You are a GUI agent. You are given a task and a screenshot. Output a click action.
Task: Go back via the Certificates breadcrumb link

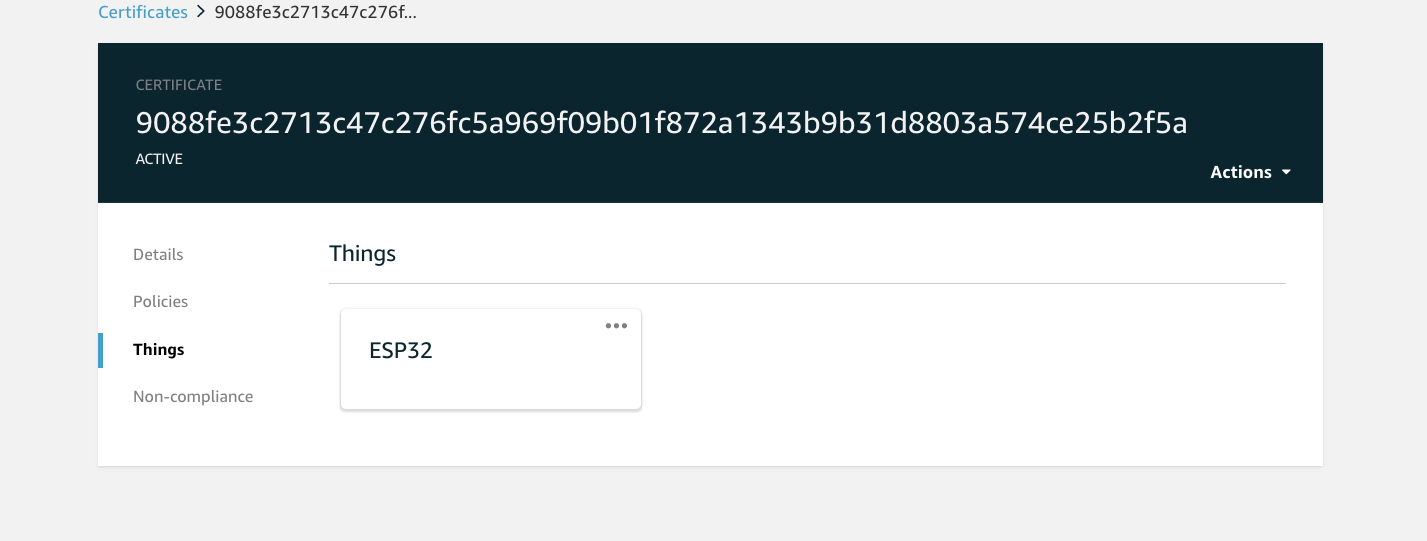tap(143, 13)
